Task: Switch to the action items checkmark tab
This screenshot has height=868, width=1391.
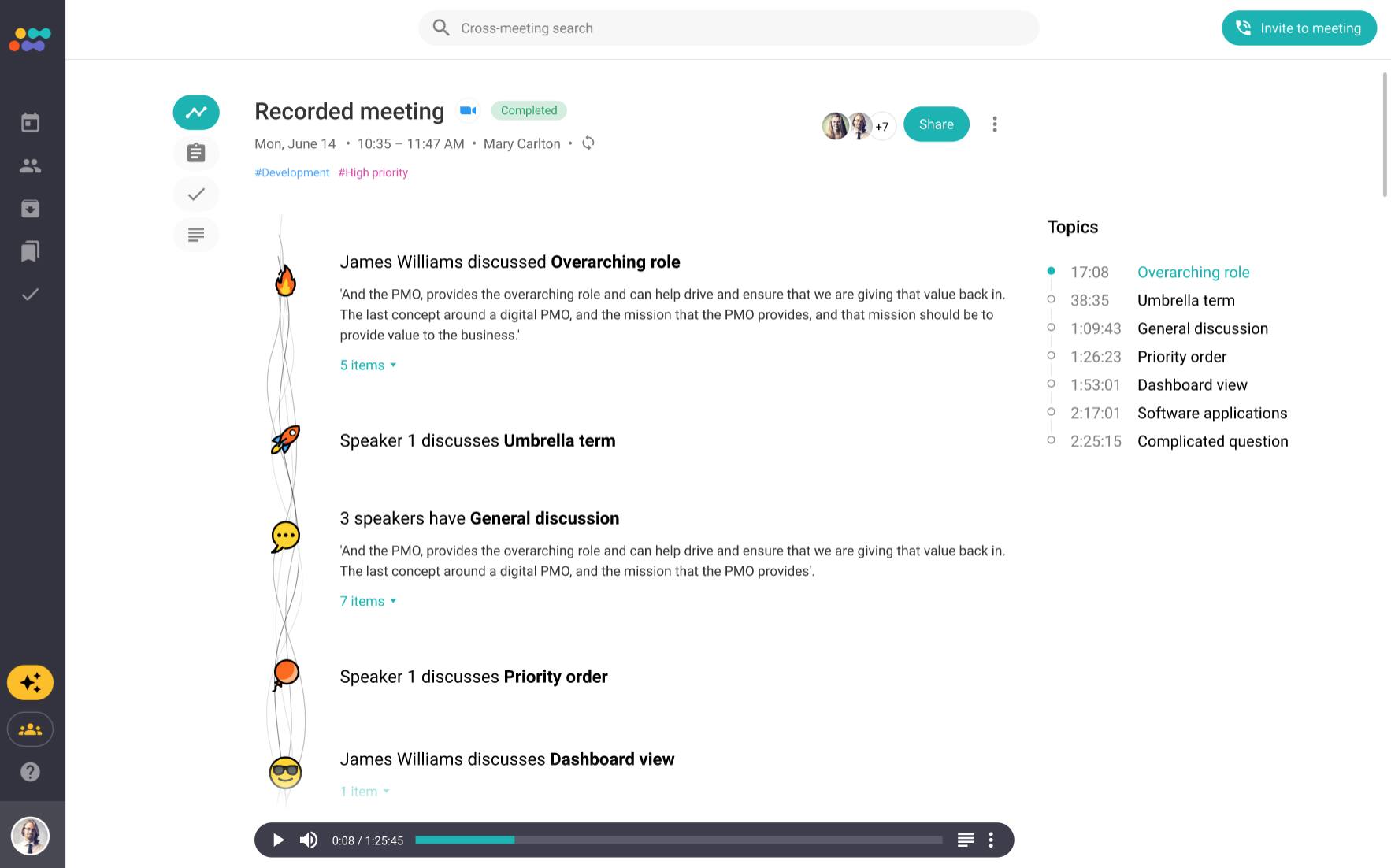Action: [196, 194]
